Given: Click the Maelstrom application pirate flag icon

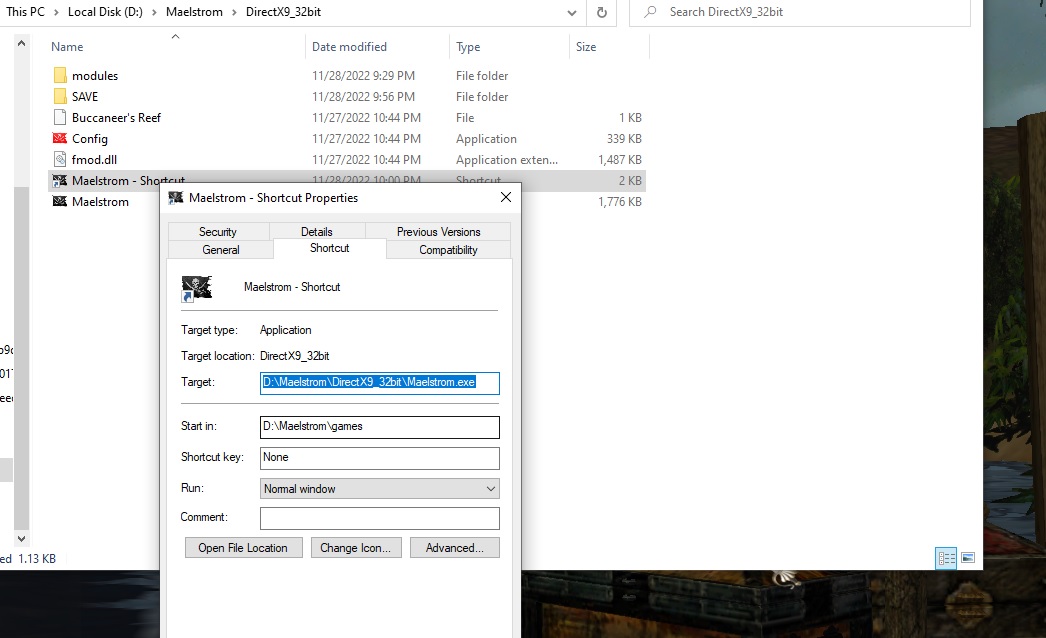Looking at the screenshot, I should 60,201.
